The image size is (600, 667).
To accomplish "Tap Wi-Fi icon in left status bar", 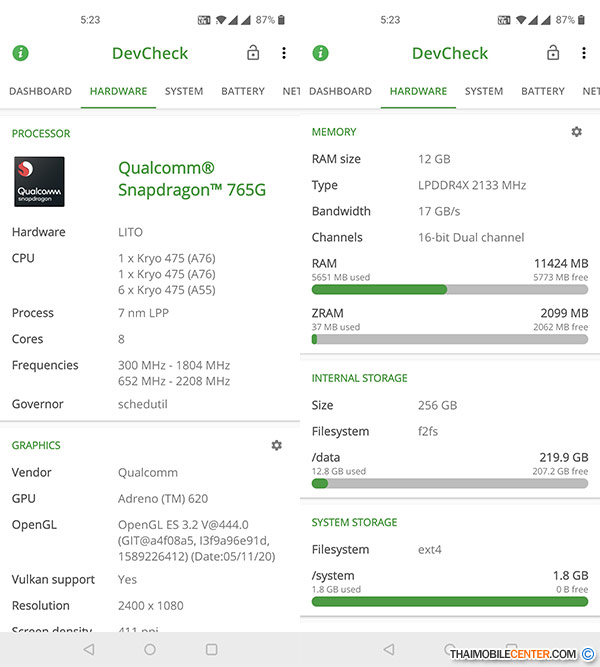I will pos(220,20).
